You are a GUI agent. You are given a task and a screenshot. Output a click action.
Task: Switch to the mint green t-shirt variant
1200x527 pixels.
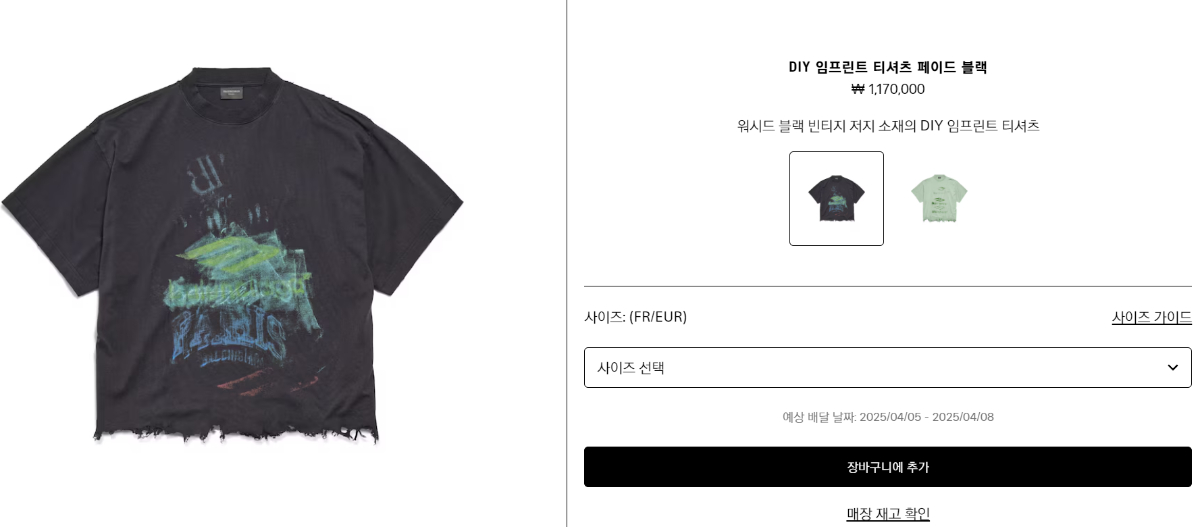click(x=939, y=198)
